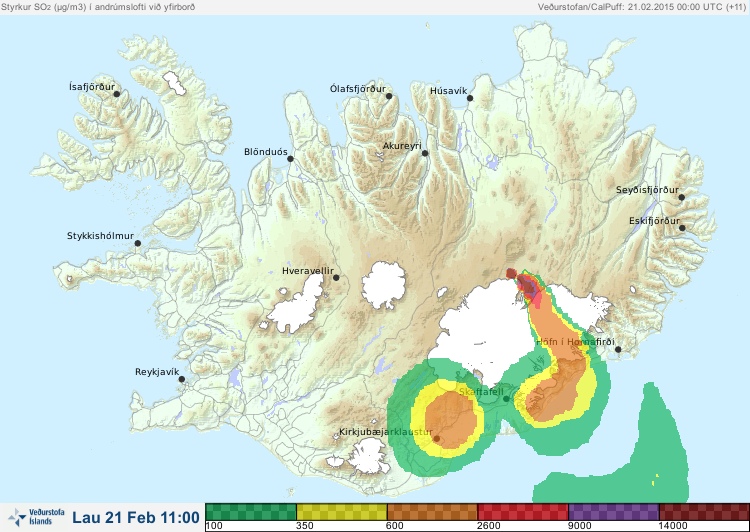Image resolution: width=750 pixels, height=532 pixels.
Task: Click the 'Ólafsfjörður' label text
Action: (358, 89)
